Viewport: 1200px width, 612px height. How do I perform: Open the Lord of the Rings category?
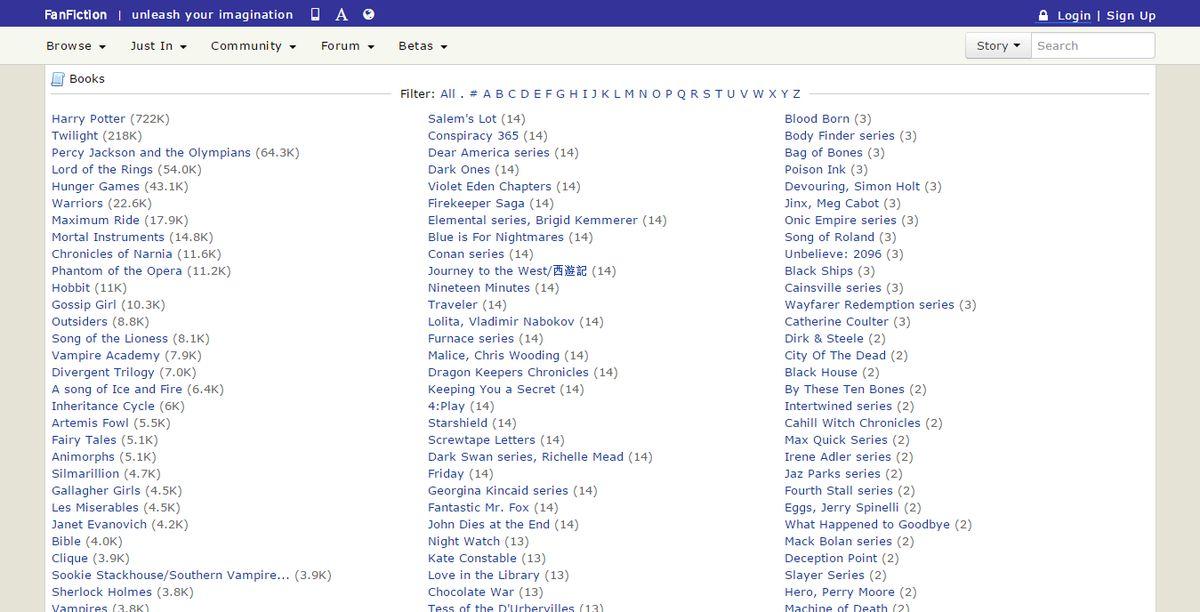[x=103, y=170]
